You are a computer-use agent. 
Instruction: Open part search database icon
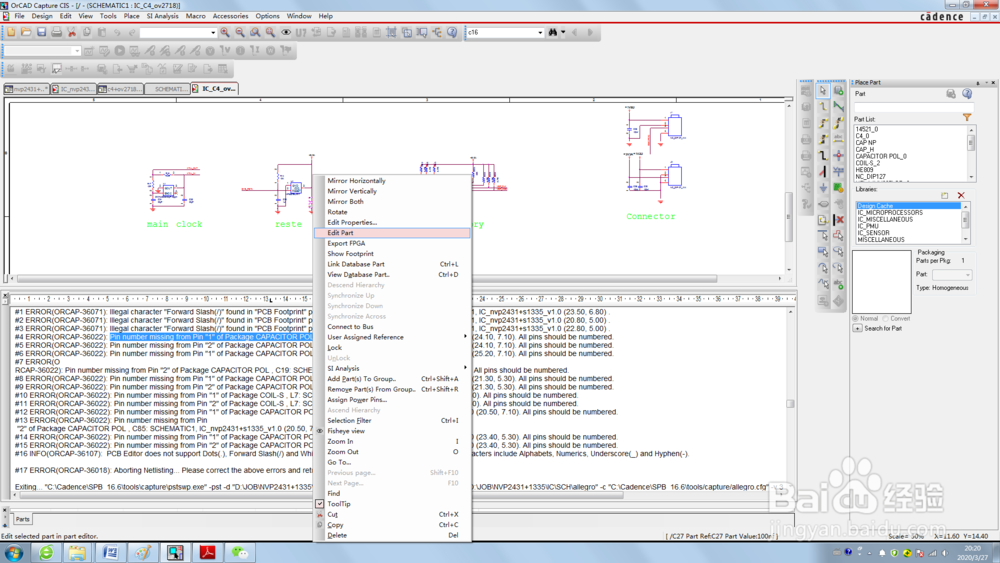[951, 94]
